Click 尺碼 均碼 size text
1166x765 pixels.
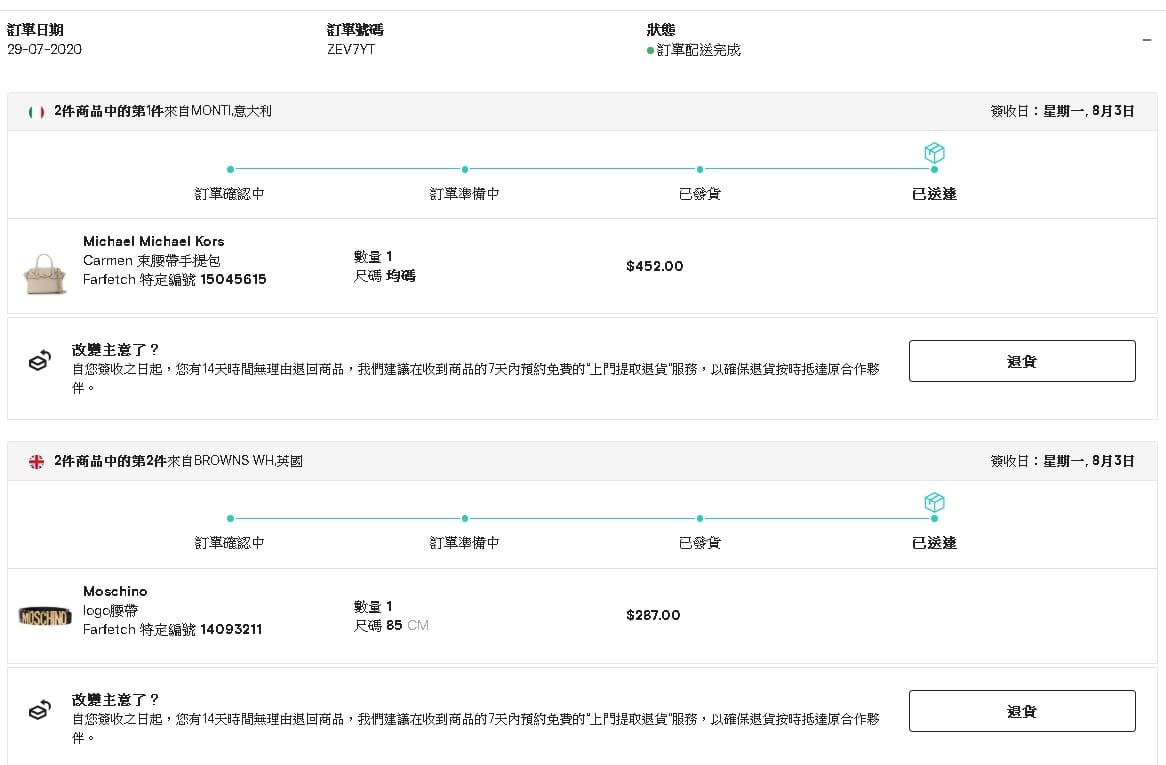click(x=384, y=276)
